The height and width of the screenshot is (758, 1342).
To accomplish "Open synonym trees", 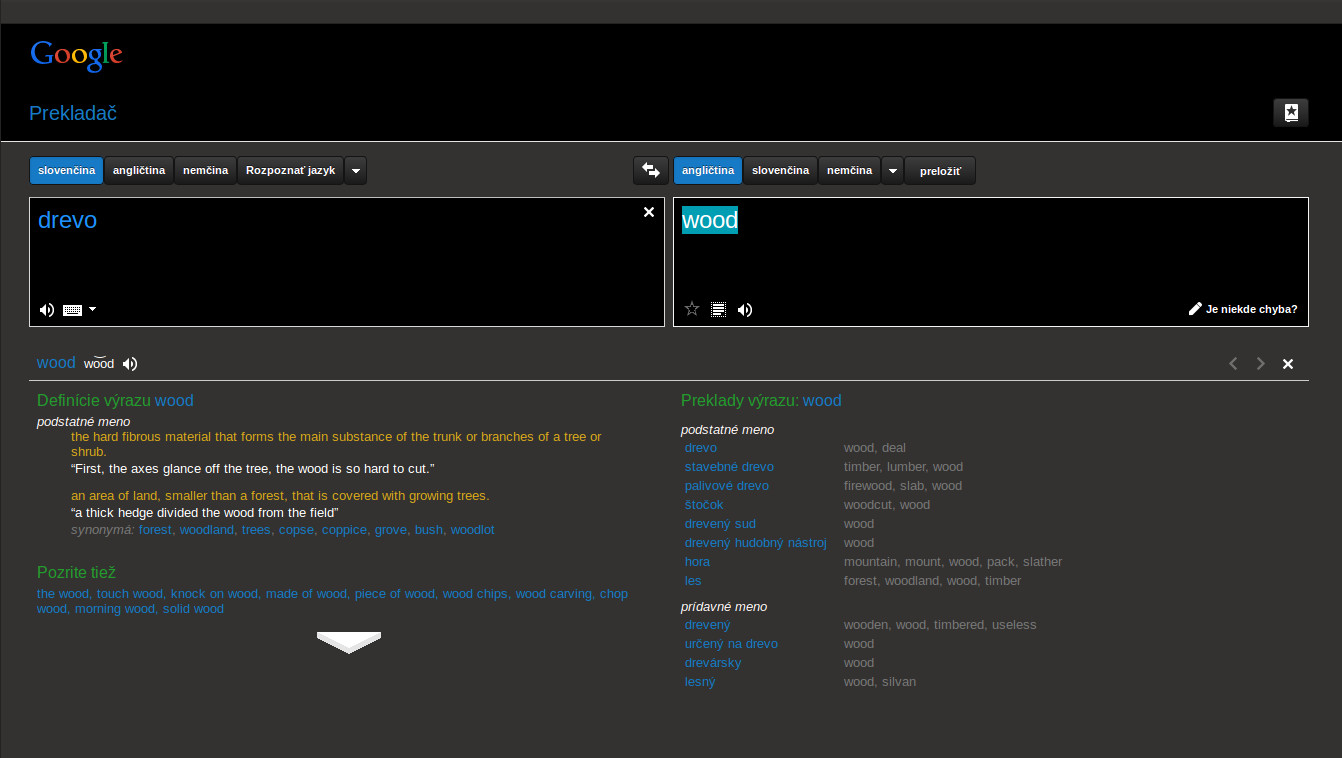I will [x=256, y=530].
